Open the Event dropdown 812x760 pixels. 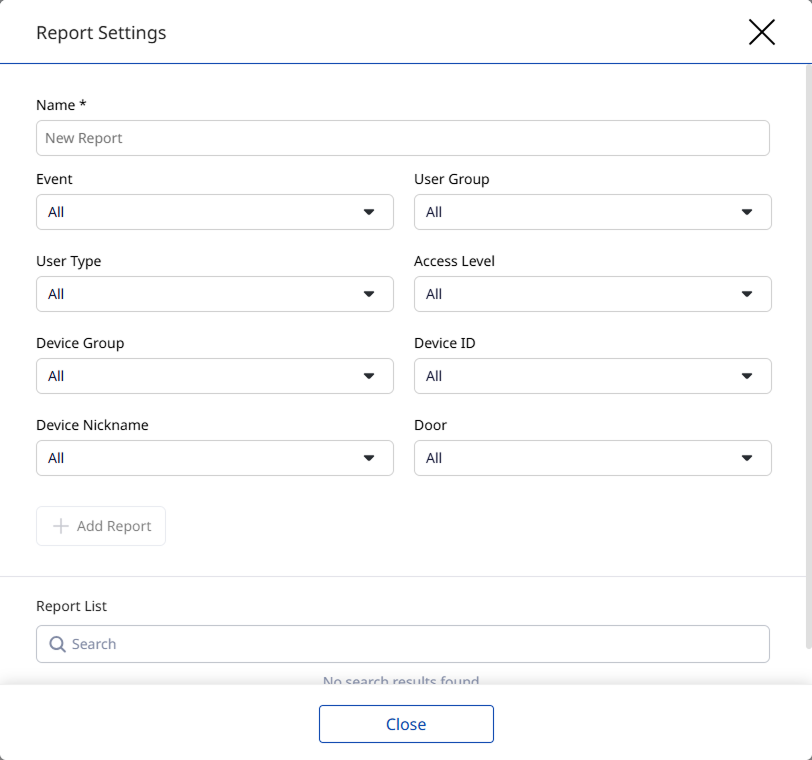pos(214,212)
